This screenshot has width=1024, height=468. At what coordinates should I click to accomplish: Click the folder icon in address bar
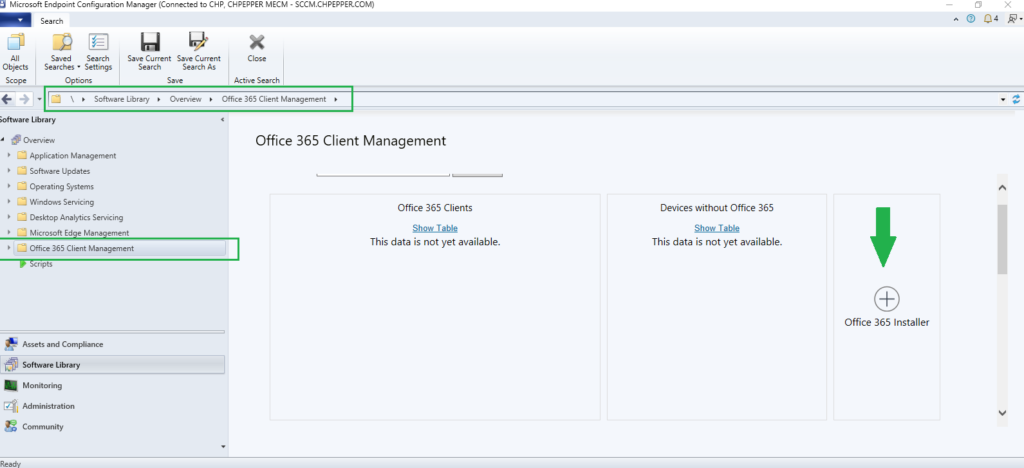56,99
